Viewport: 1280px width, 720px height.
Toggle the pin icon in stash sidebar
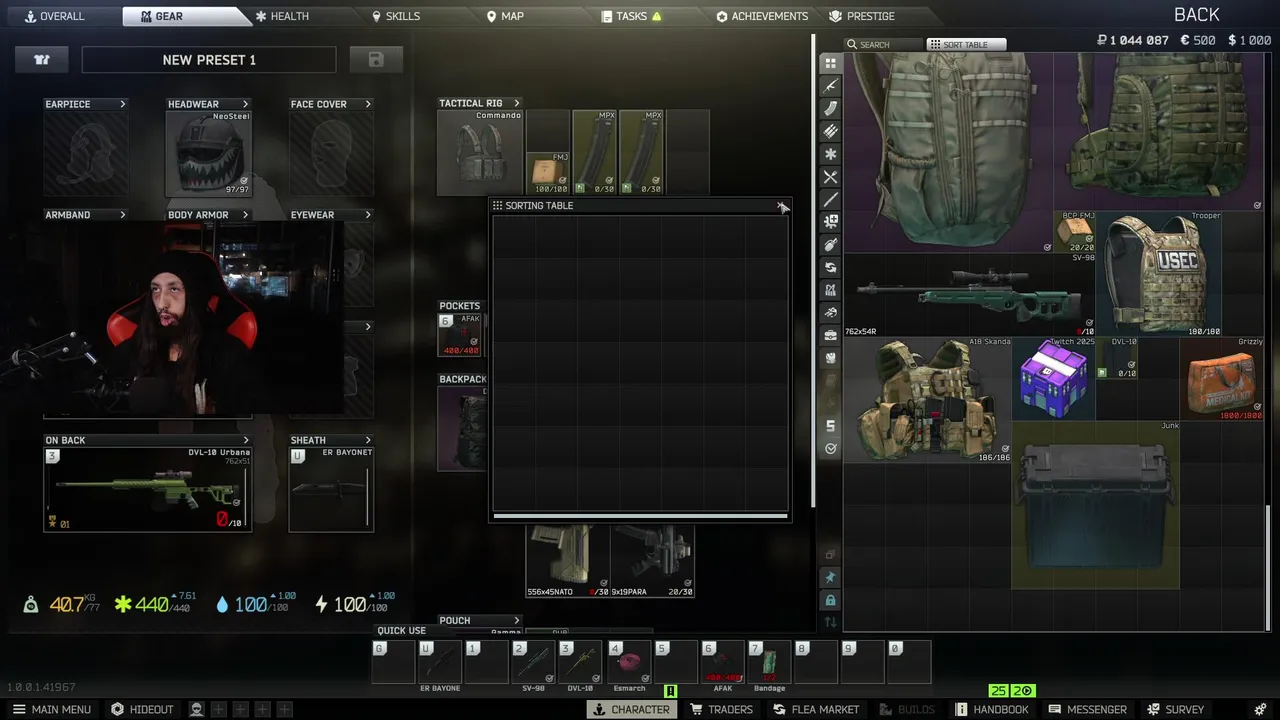tap(830, 577)
